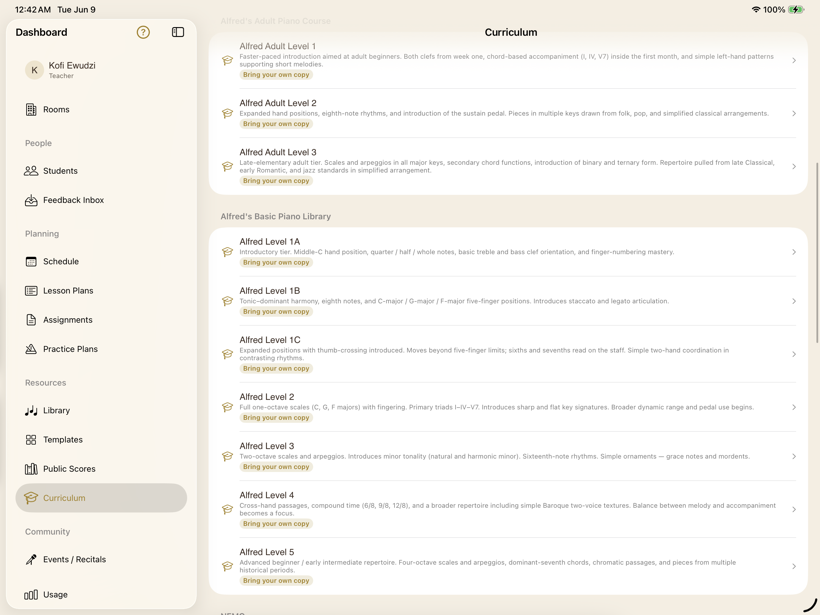Screen dimensions: 820x615
Task: Click graduation cap icon beside Alfred Level 1A
Action: click(227, 252)
